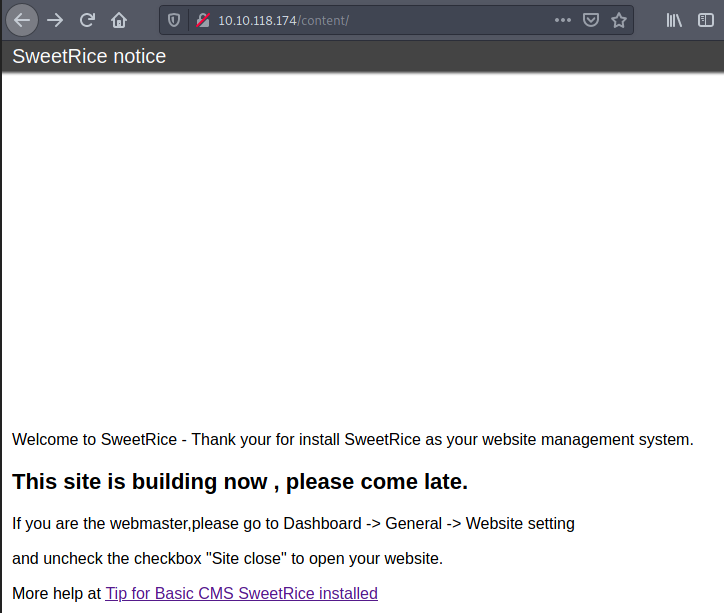Select the SweetRice notice header text

click(89, 56)
